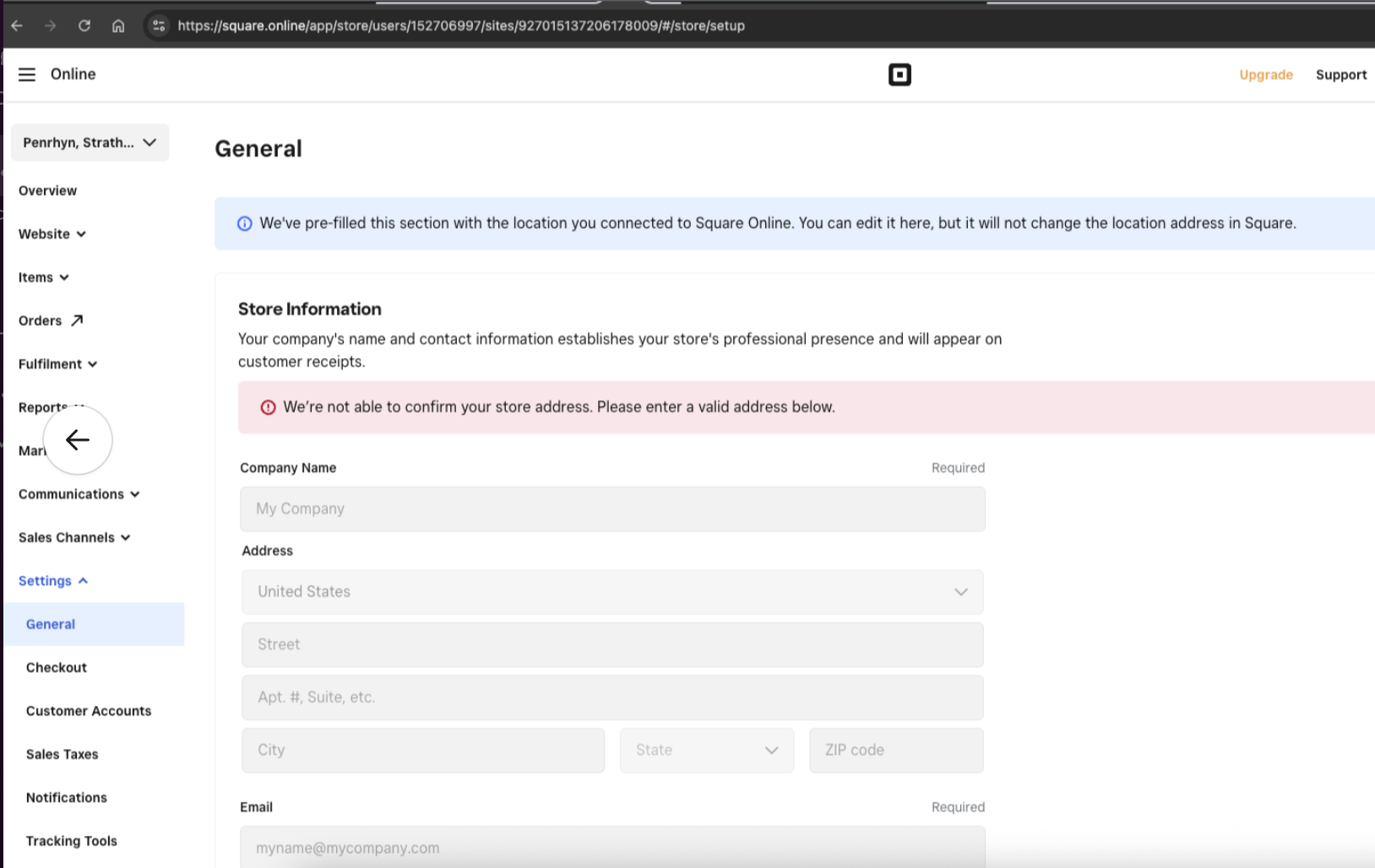This screenshot has height=868, width=1375.
Task: Go to Overview page
Action: point(47,191)
